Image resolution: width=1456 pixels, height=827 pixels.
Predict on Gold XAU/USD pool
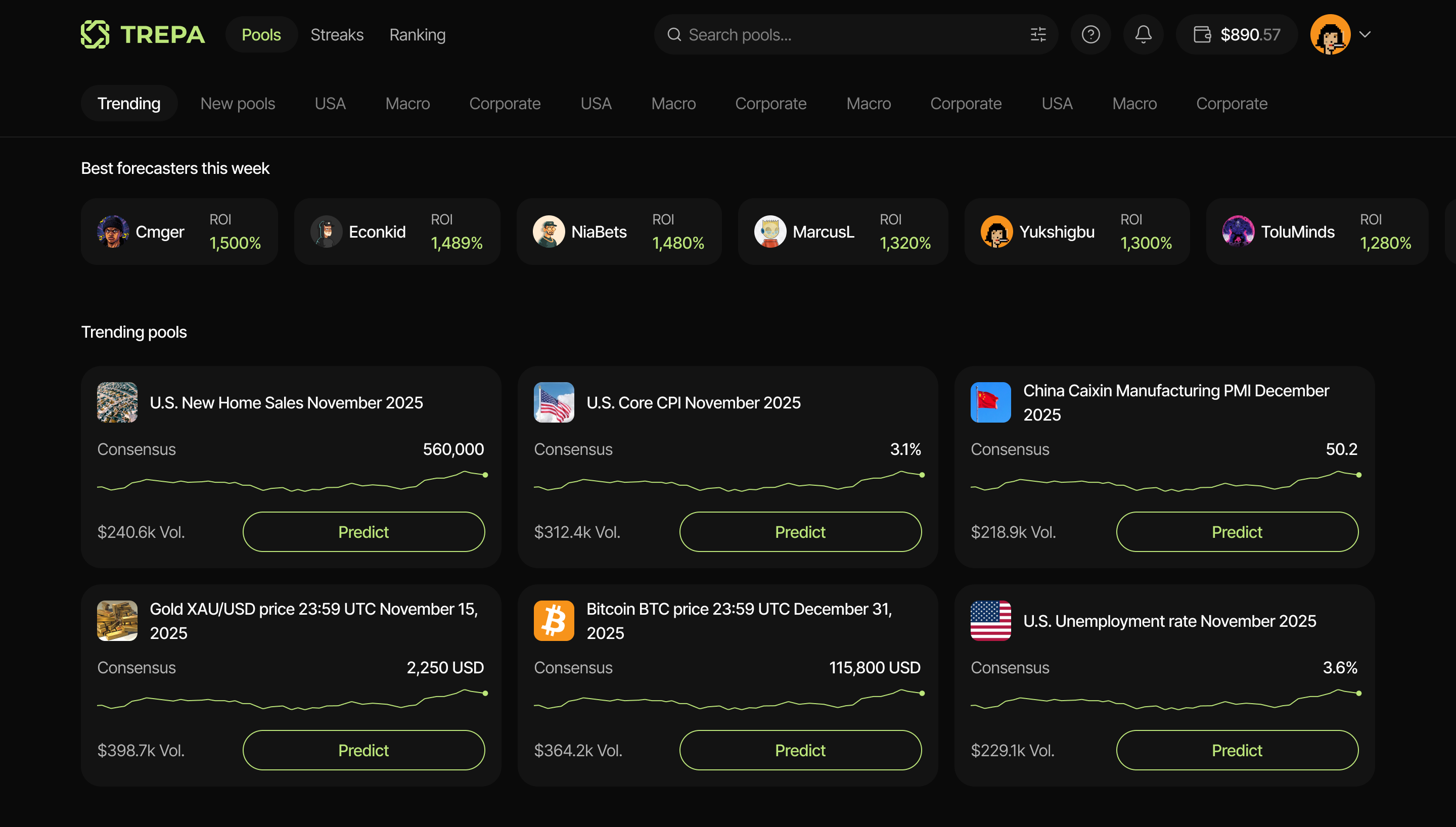point(363,750)
